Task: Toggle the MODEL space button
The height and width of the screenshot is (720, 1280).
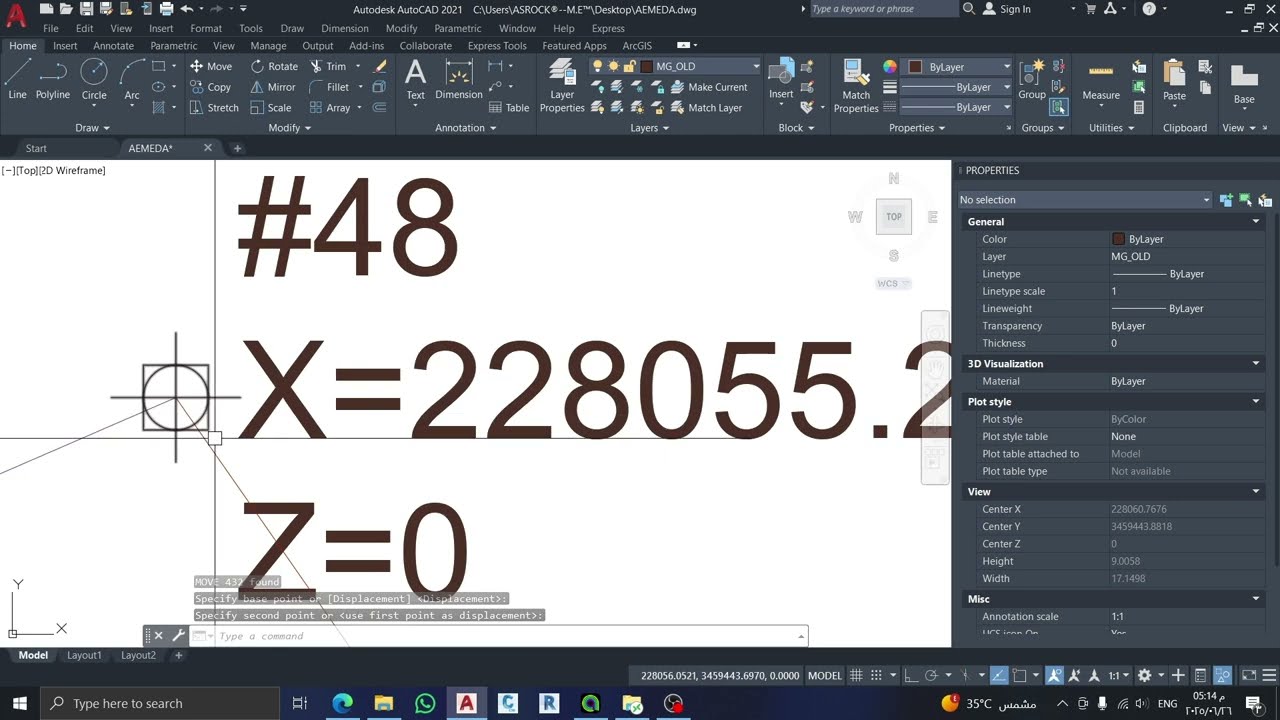Action: [x=825, y=676]
